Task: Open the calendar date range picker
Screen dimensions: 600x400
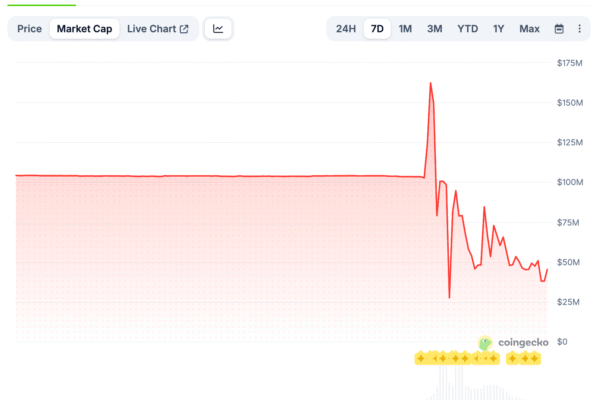Action: coord(559,29)
